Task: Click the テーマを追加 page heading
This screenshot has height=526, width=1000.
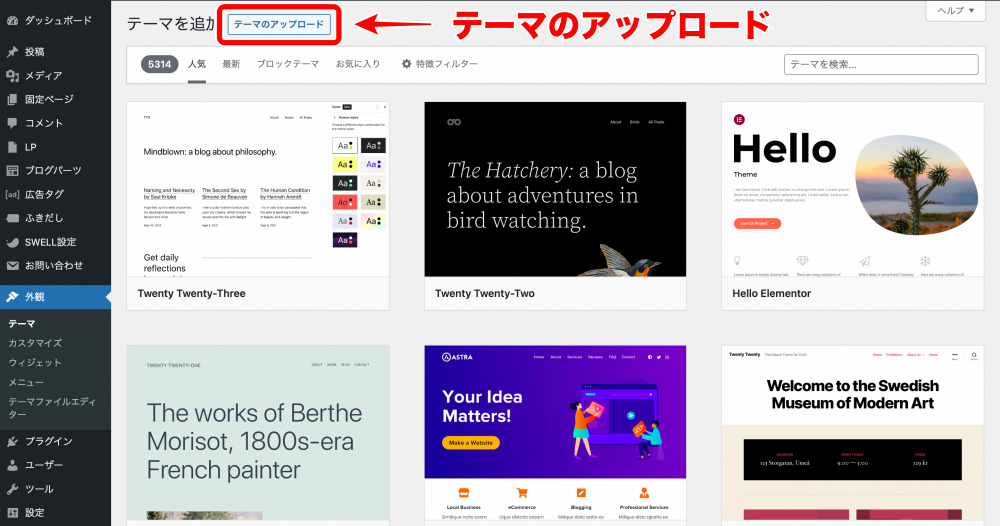Action: point(171,24)
